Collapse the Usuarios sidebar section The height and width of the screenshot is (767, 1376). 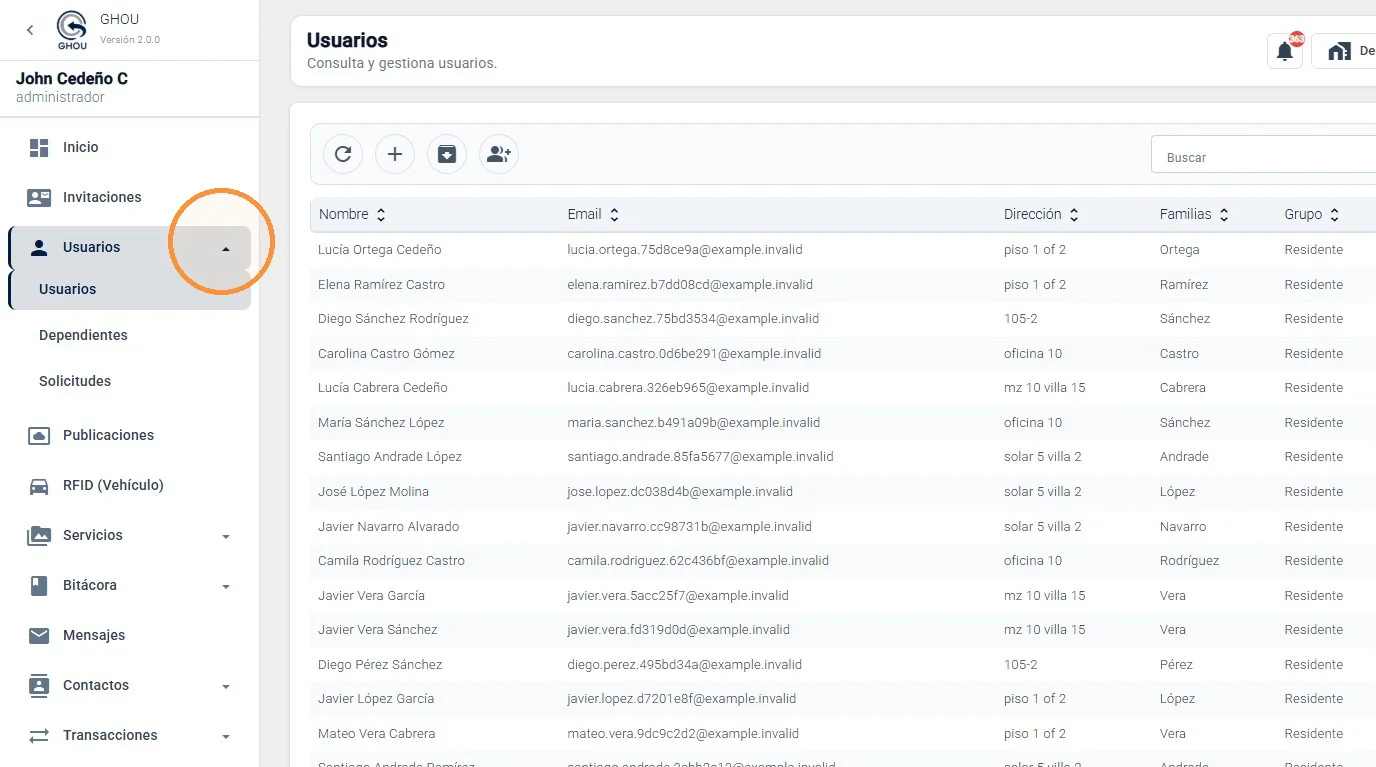[226, 248]
